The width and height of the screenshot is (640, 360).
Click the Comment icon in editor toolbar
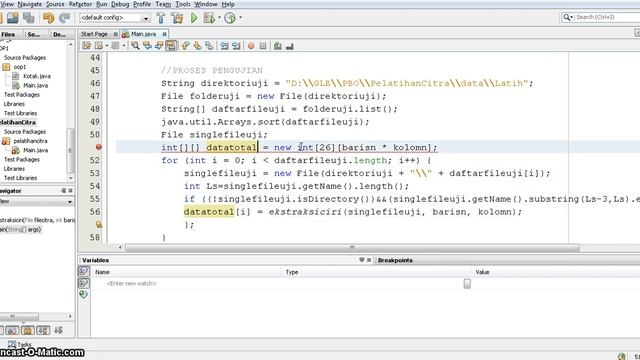pyautogui.click(x=278, y=46)
